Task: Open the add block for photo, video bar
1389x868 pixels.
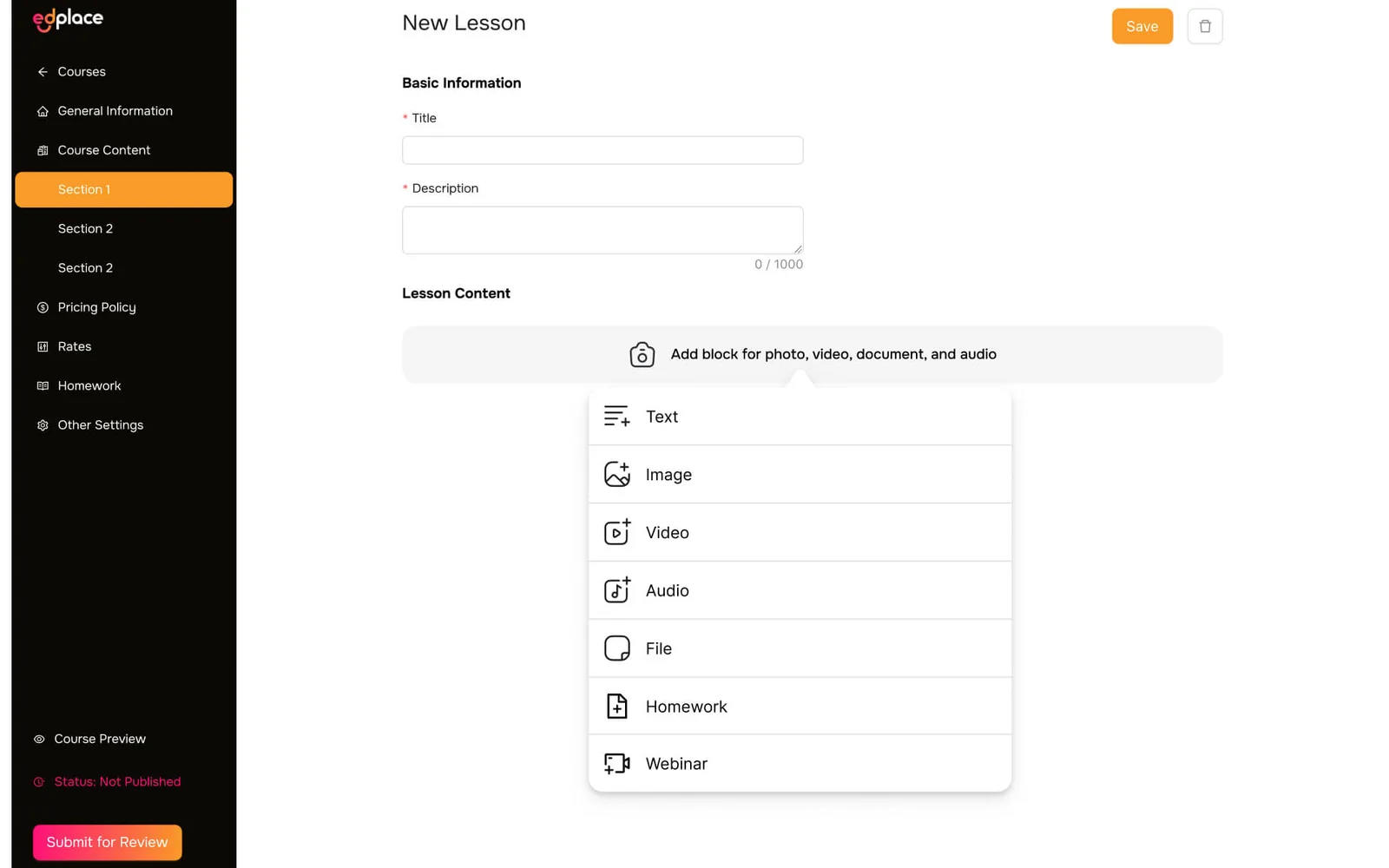Action: (812, 354)
